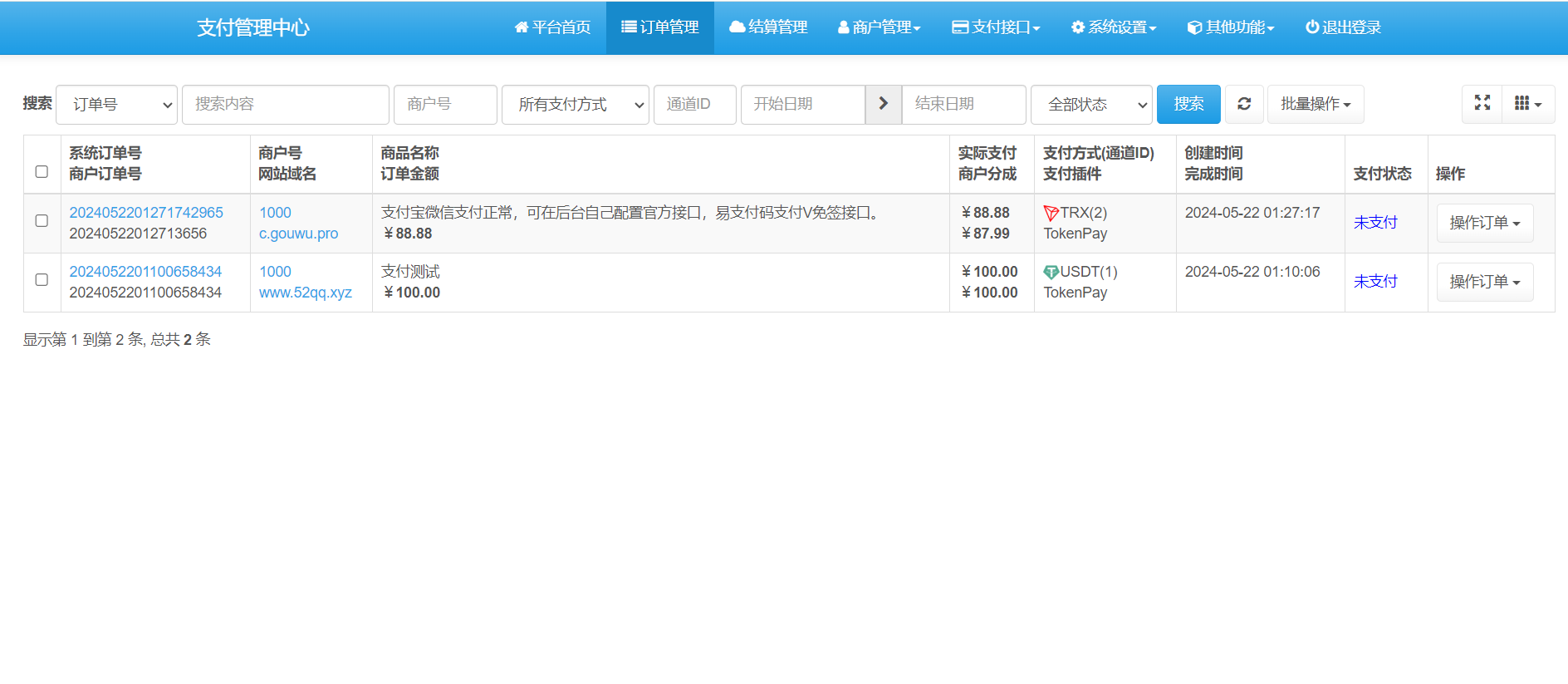Click 退出登录 to log out
1568x684 pixels.
(1343, 27)
